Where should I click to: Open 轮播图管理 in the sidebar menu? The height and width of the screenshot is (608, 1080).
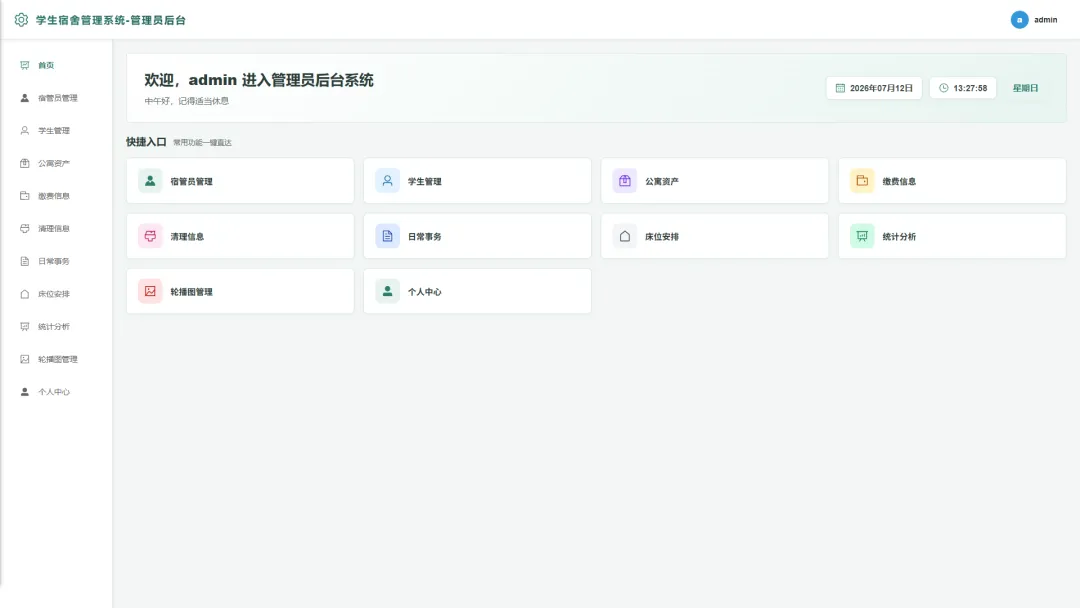tap(56, 359)
